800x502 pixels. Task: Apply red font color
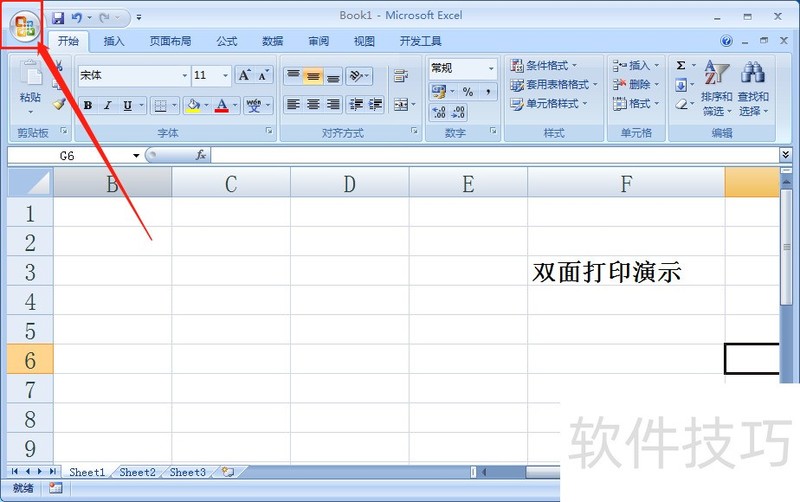pos(221,106)
